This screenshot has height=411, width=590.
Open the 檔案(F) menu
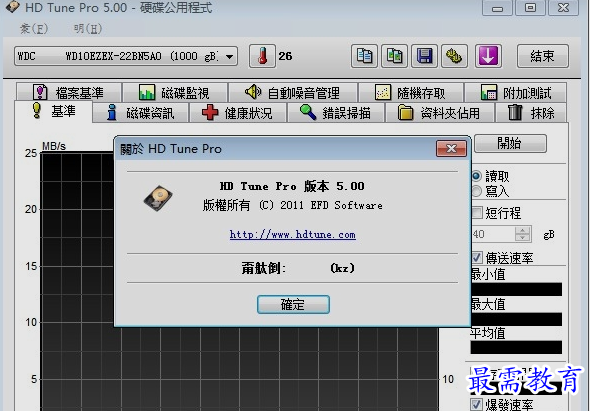[x=34, y=29]
